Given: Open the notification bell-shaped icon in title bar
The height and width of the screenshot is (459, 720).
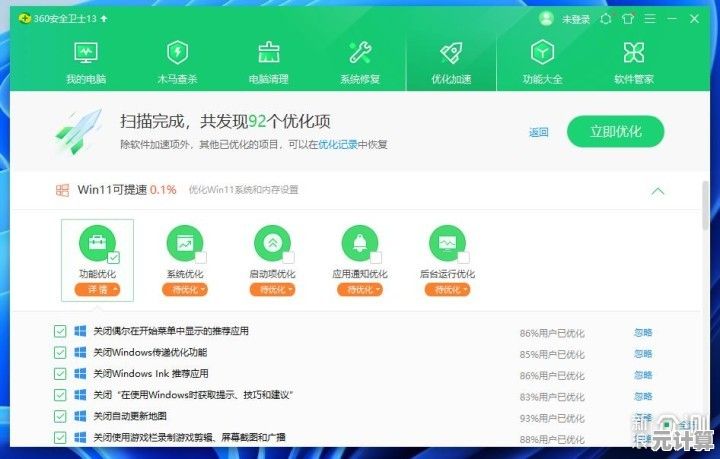Looking at the screenshot, I should [x=606, y=19].
